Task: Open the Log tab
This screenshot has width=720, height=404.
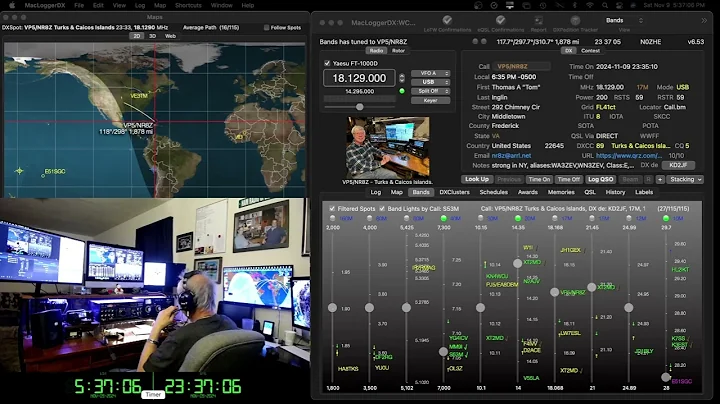Action: 376,192
